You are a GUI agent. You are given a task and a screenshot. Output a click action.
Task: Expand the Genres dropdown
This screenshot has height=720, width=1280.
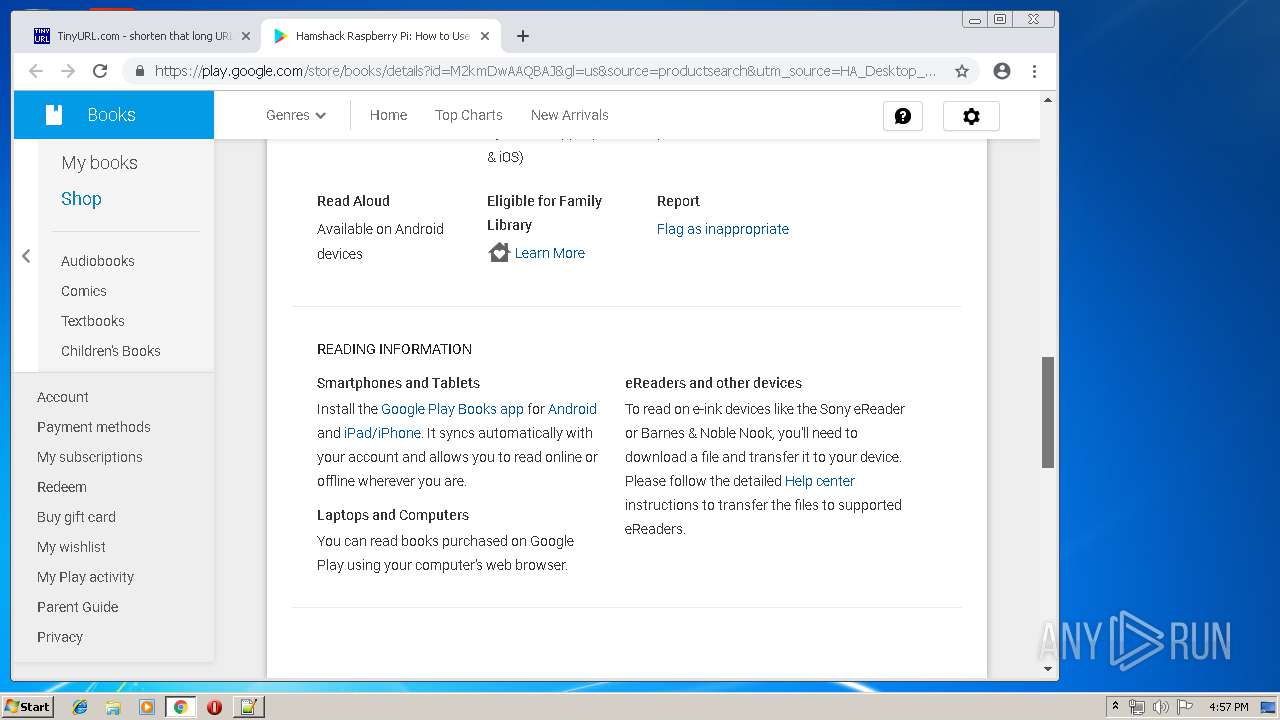coord(296,115)
